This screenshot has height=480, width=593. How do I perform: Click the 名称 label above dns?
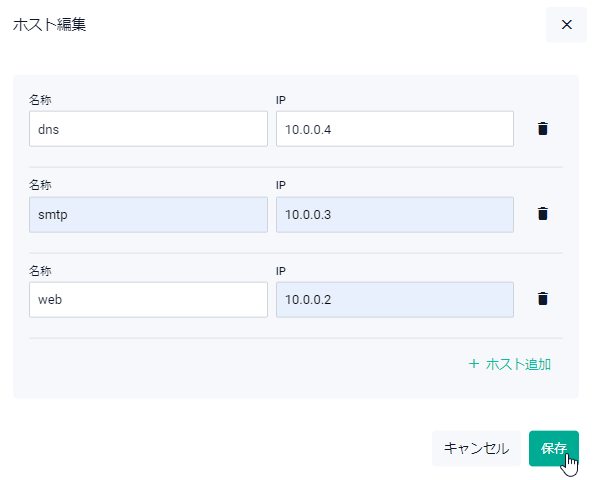[40, 100]
